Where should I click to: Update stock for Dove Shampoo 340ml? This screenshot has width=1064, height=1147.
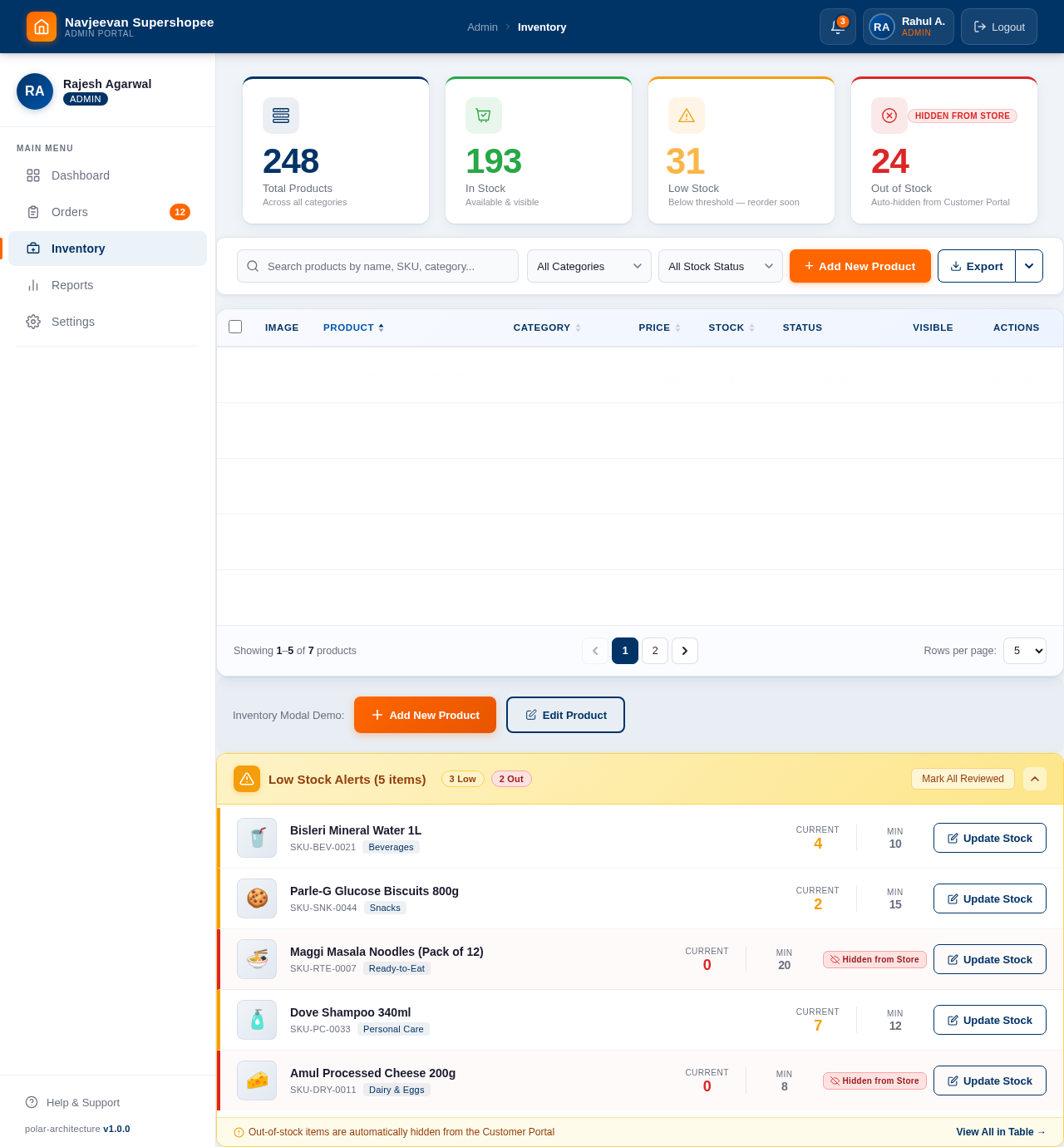(989, 1020)
